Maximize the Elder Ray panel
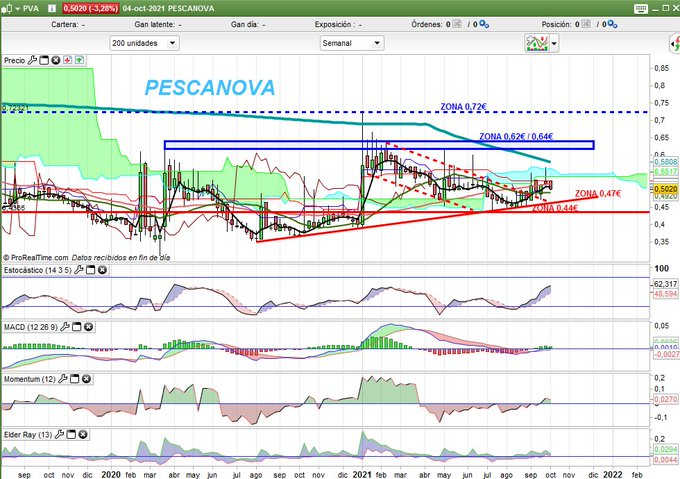The image size is (680, 479). pos(71,434)
